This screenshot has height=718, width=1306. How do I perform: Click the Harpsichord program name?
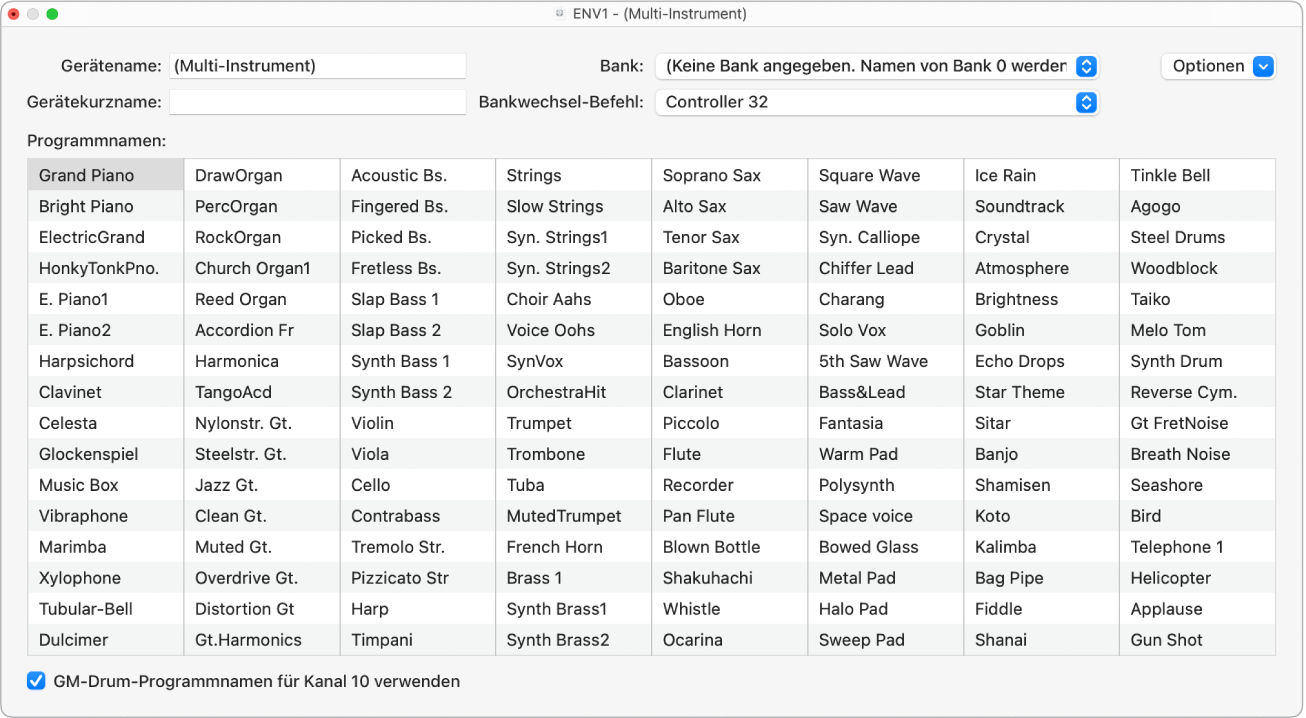pos(86,361)
